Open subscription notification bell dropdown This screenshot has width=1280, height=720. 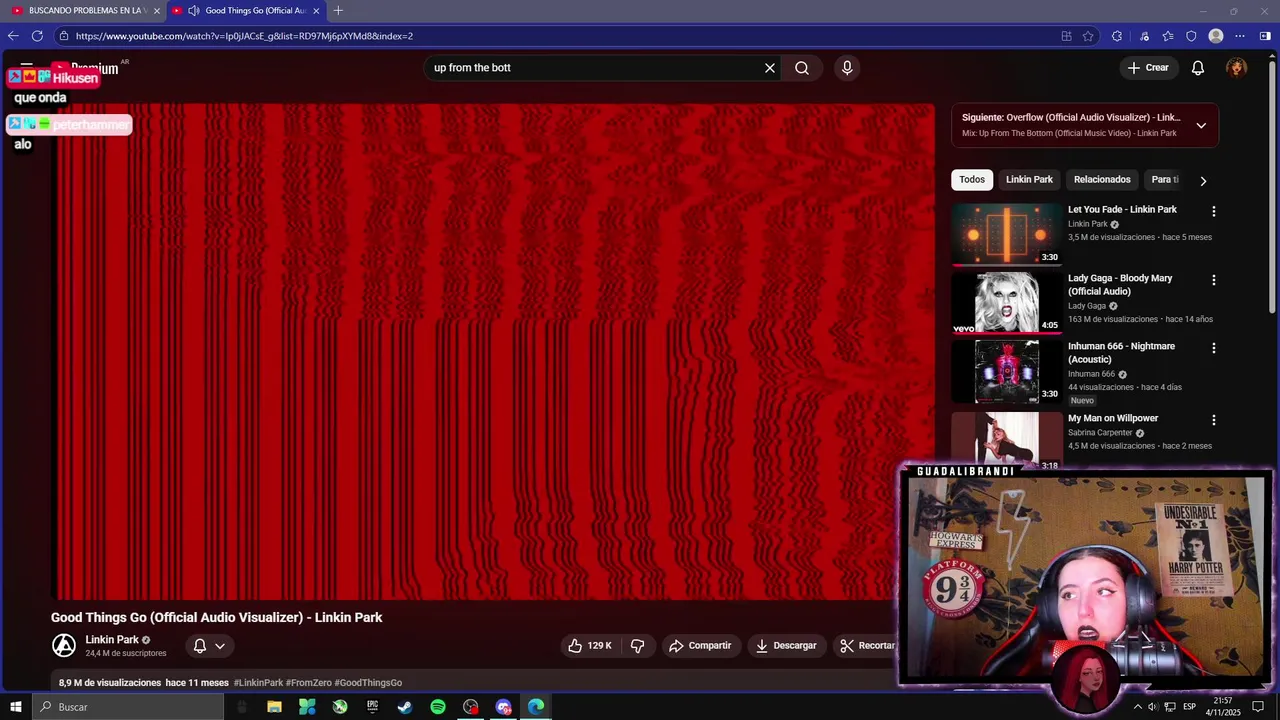[x=209, y=646]
